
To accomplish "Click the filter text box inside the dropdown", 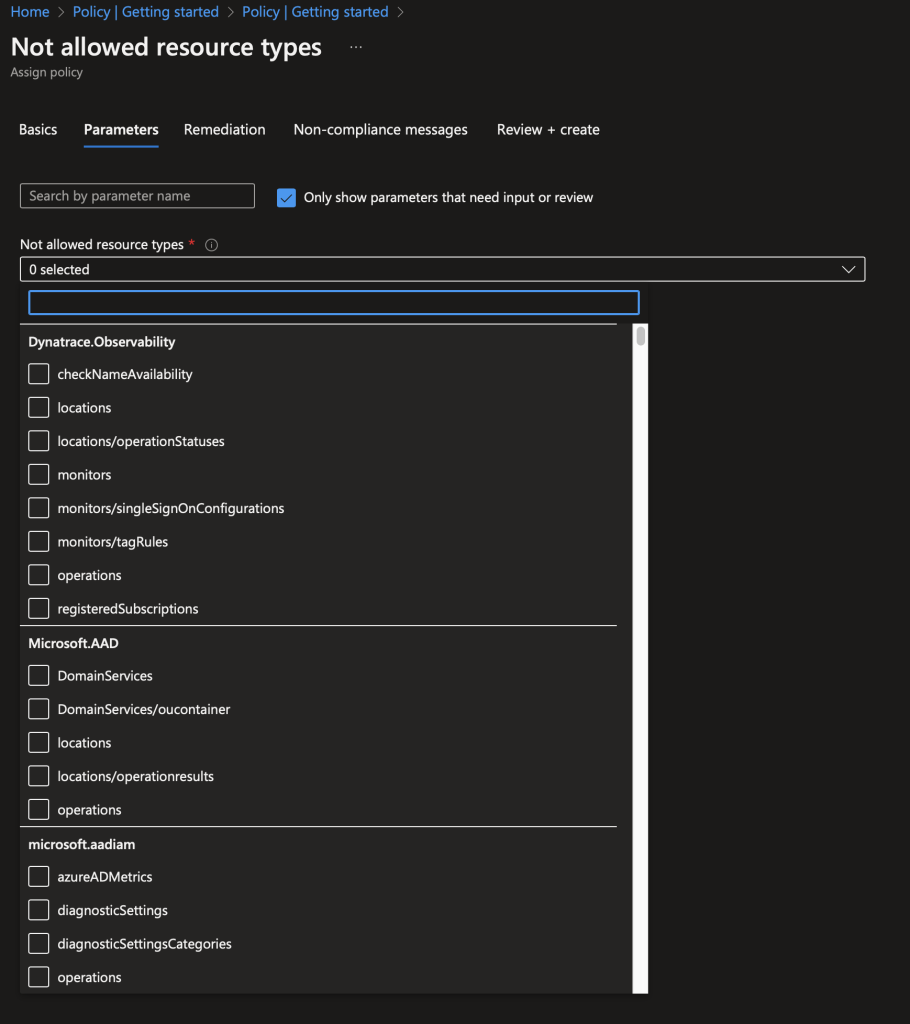I will click(x=334, y=302).
